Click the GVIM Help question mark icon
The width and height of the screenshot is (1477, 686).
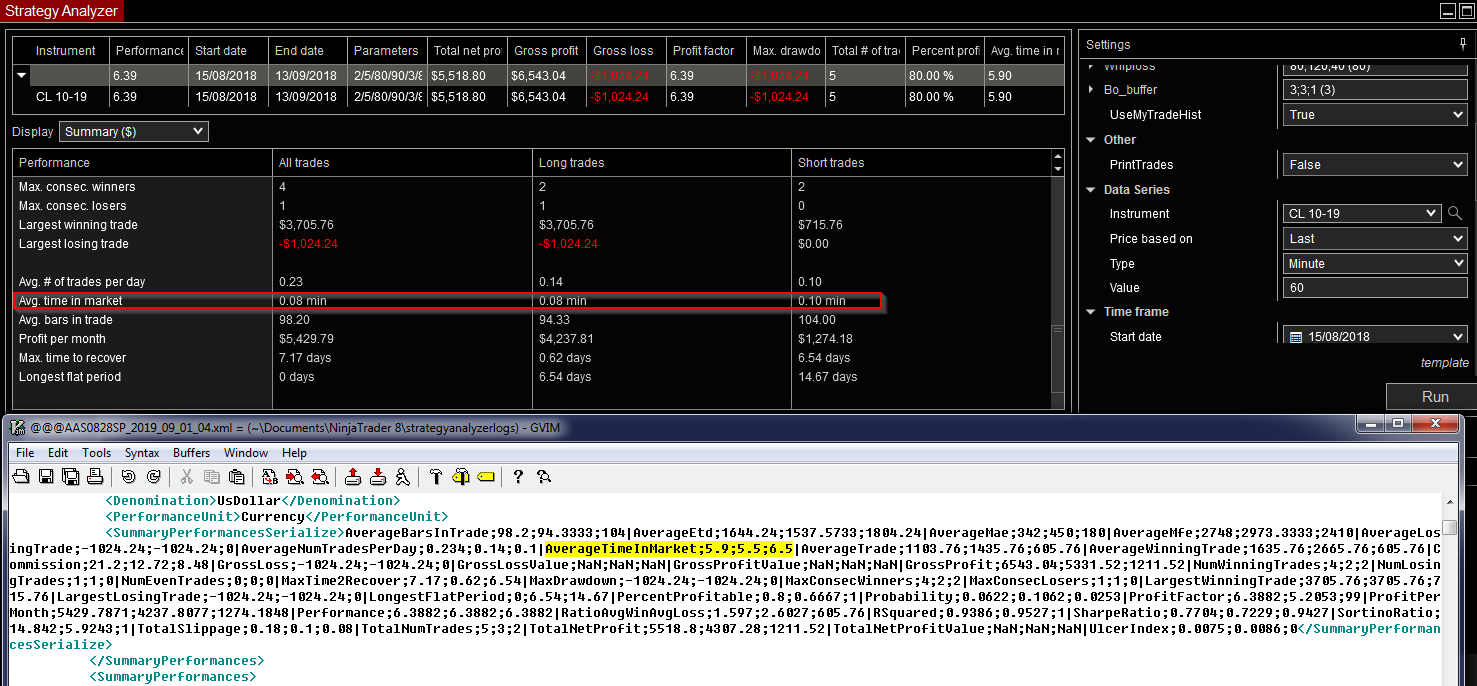[518, 477]
